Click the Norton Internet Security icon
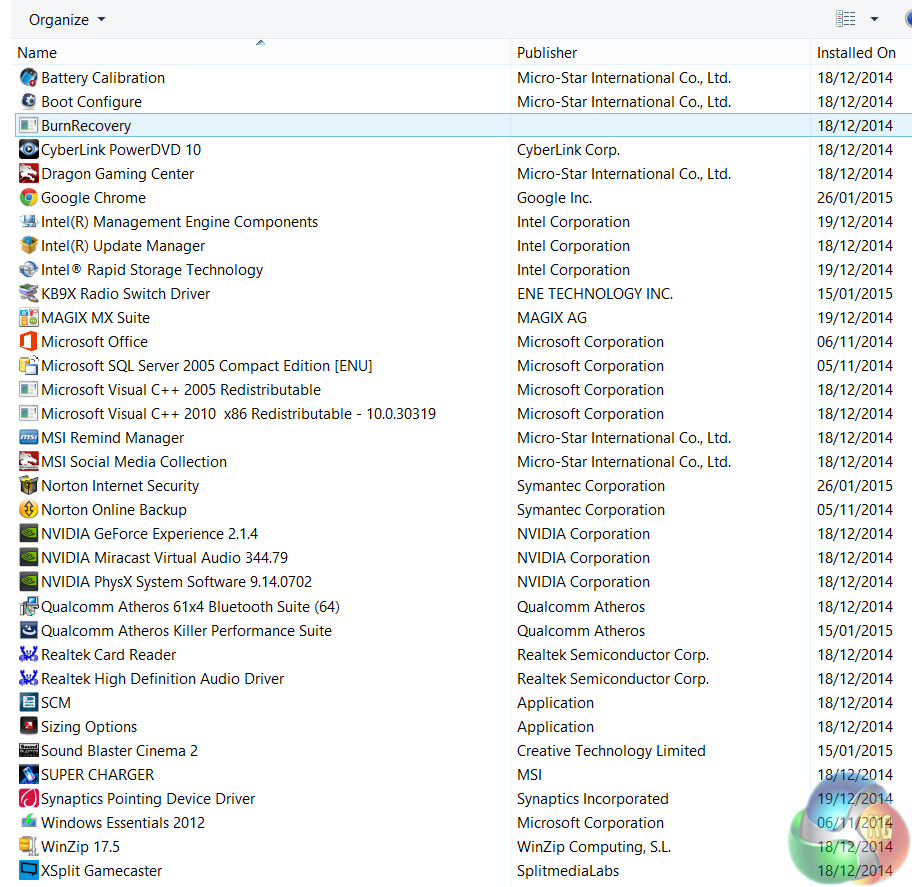The width and height of the screenshot is (912, 887). [29, 486]
